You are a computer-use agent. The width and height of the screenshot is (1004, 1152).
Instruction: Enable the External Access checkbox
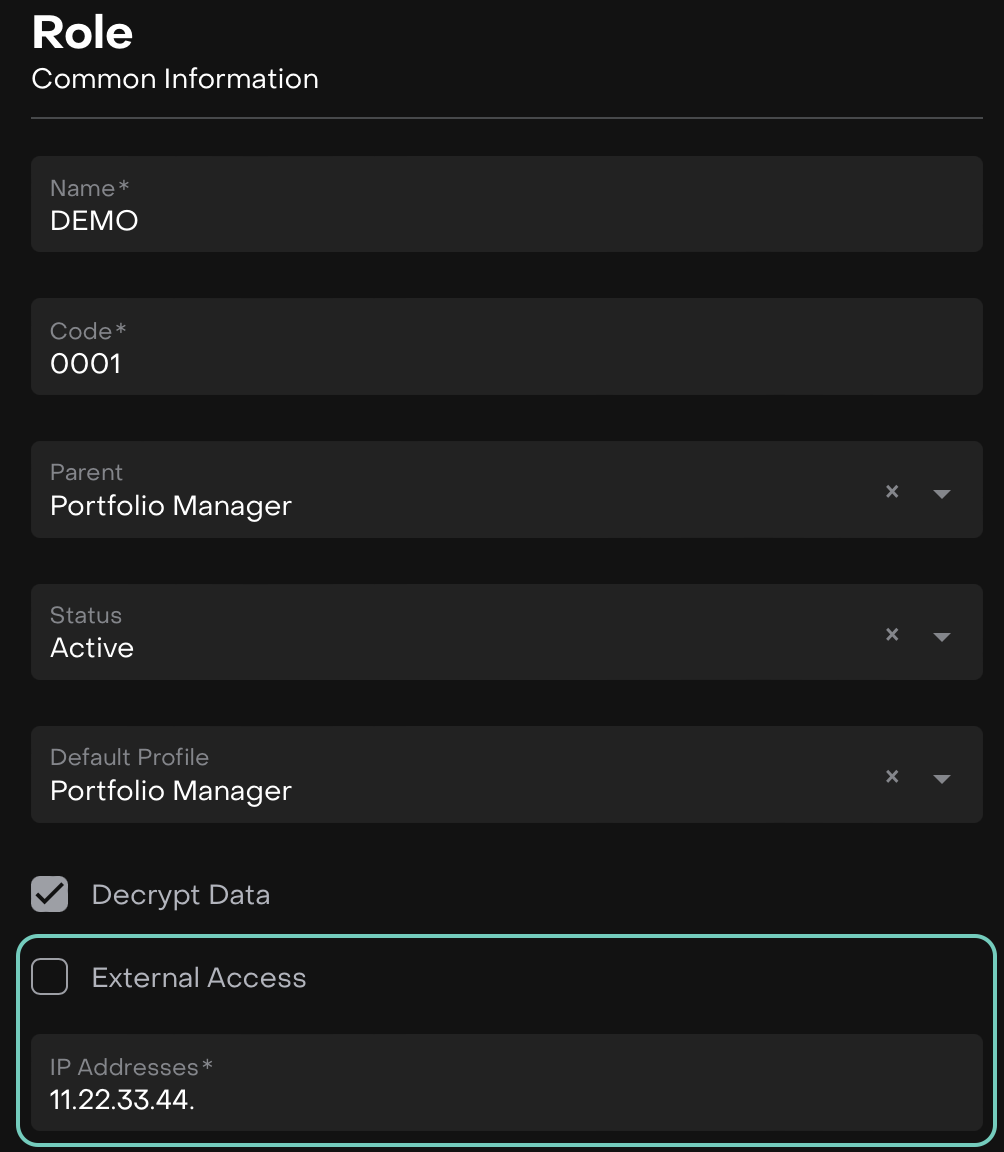pos(50,977)
